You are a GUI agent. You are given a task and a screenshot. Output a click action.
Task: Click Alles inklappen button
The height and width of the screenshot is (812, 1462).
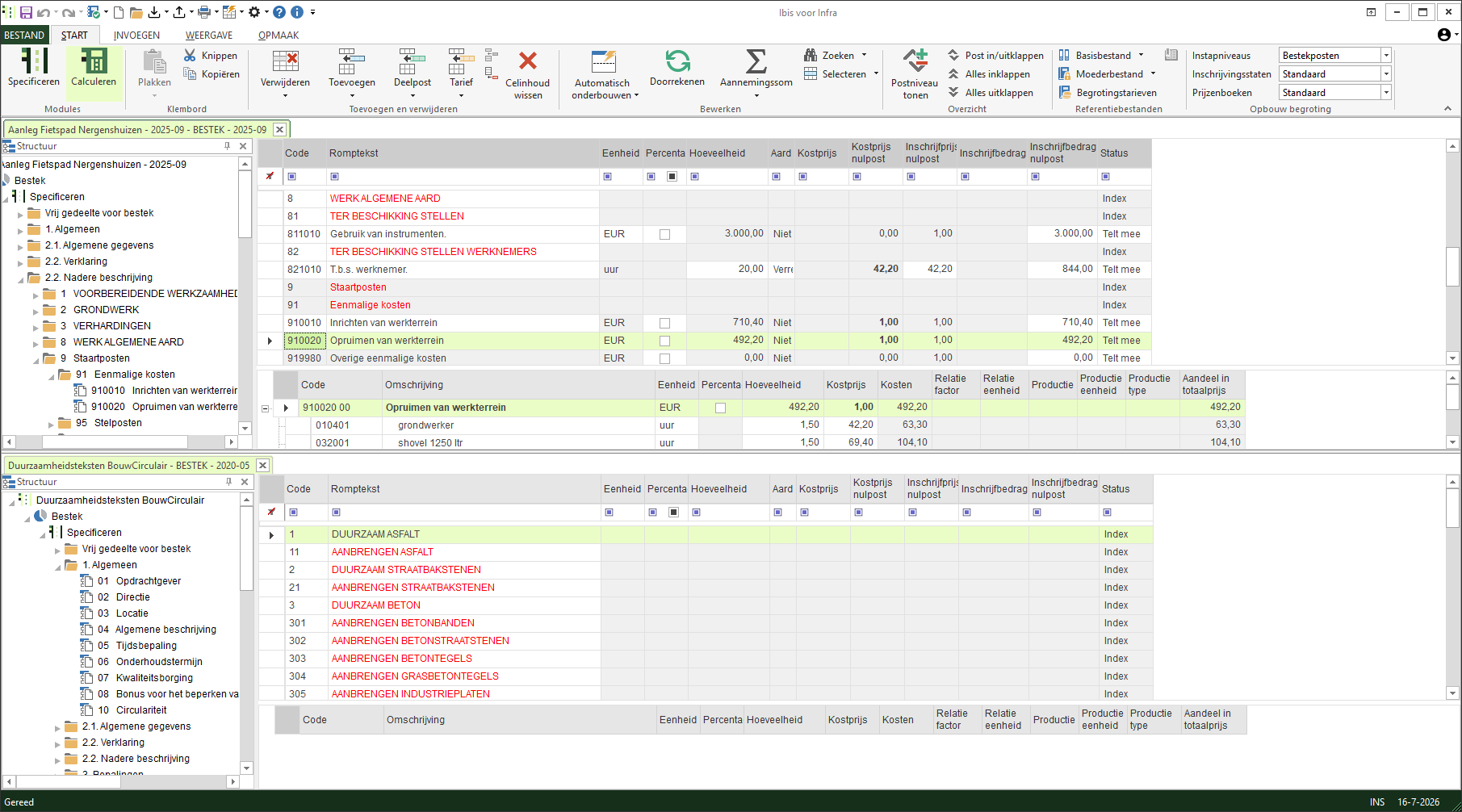point(989,73)
